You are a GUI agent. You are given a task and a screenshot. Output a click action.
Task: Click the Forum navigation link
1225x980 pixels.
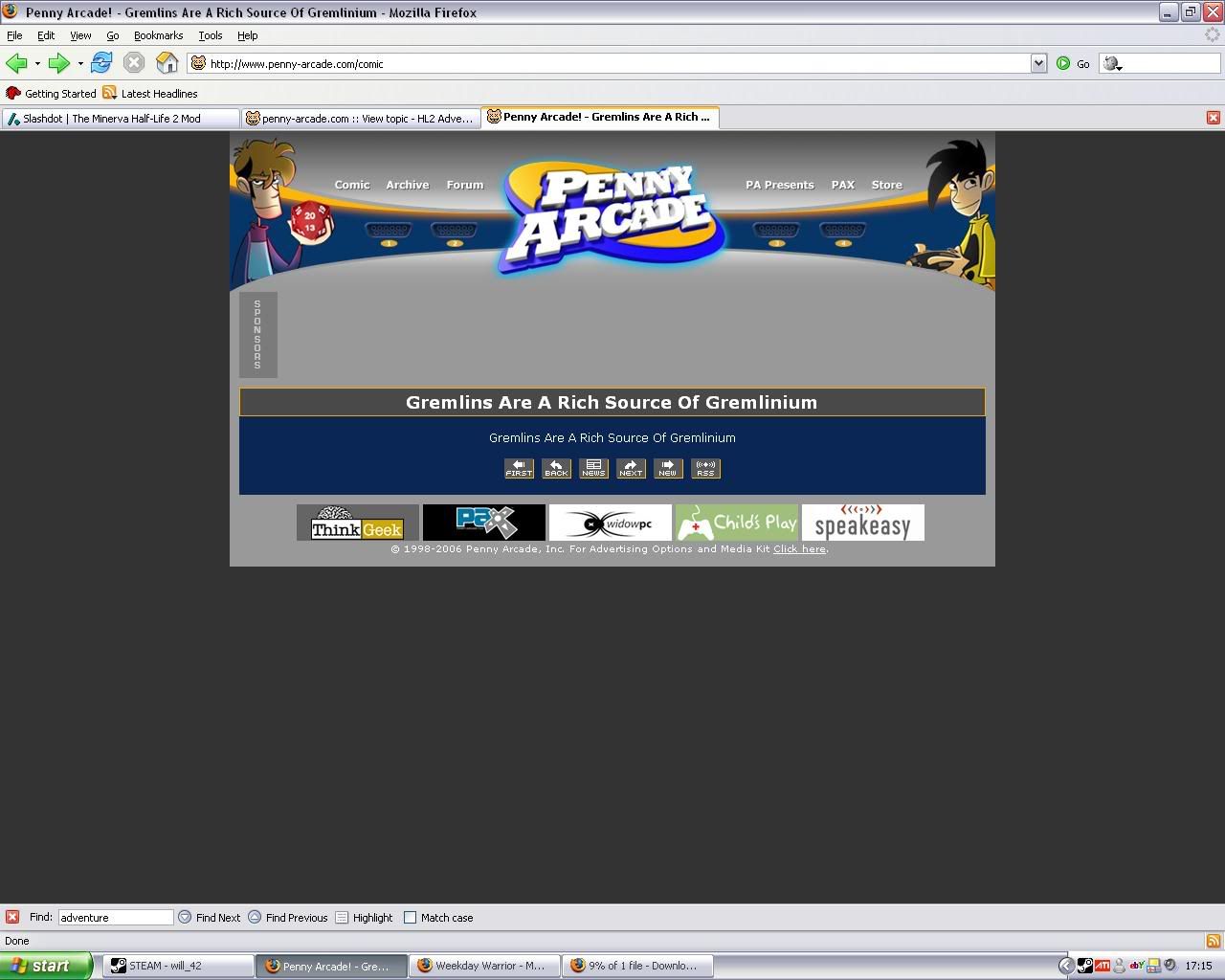point(465,185)
